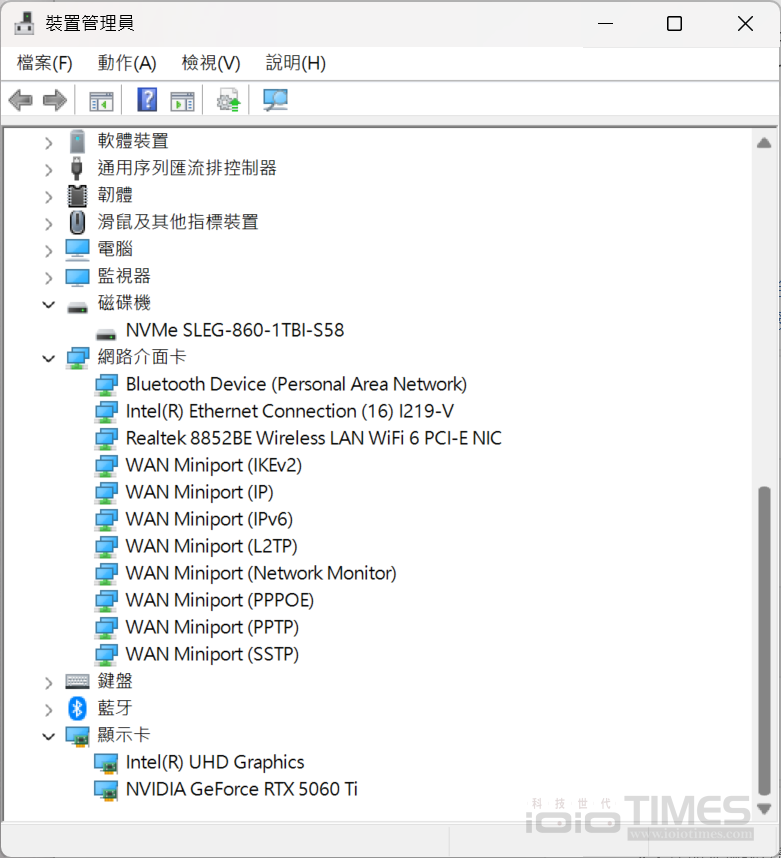Screen dimensions: 781x858
Task: Select WAN Miniport (Network Monitor)
Action: 261,573
